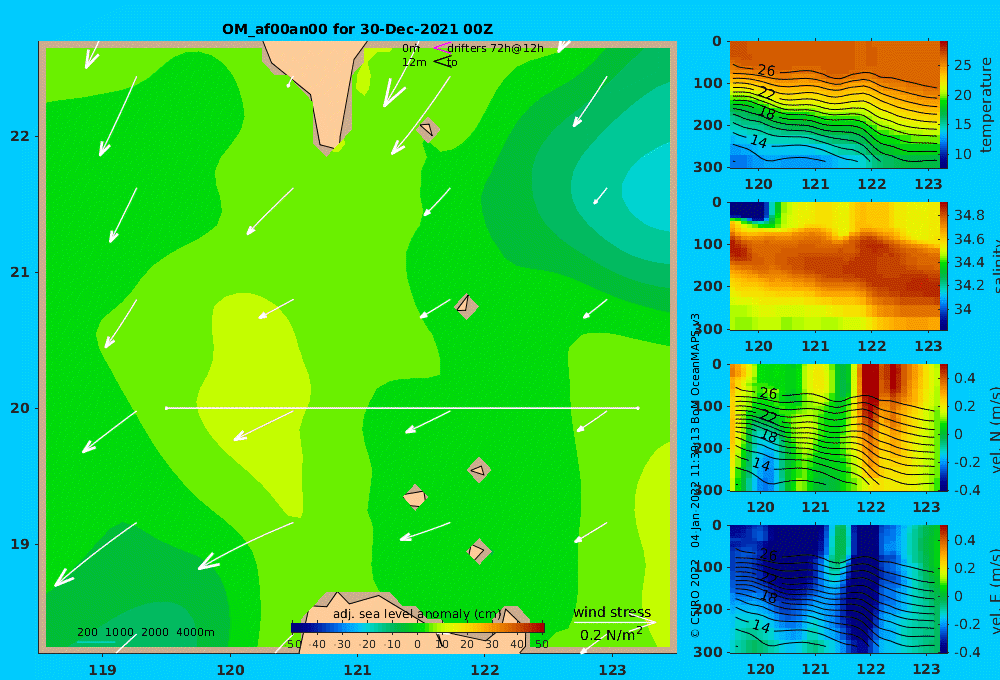Screen dimensions: 1000x680
Task: Click the '0m' legend label
Action: tap(411, 48)
